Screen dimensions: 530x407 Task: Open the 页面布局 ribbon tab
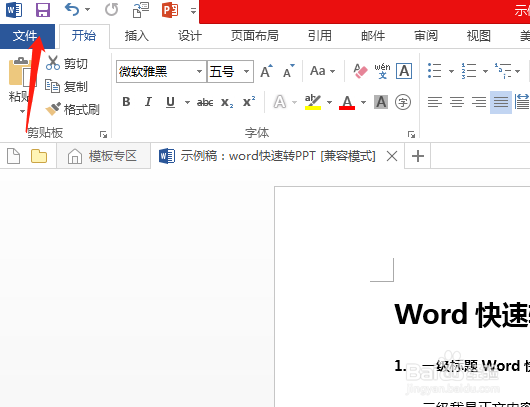pyautogui.click(x=255, y=36)
